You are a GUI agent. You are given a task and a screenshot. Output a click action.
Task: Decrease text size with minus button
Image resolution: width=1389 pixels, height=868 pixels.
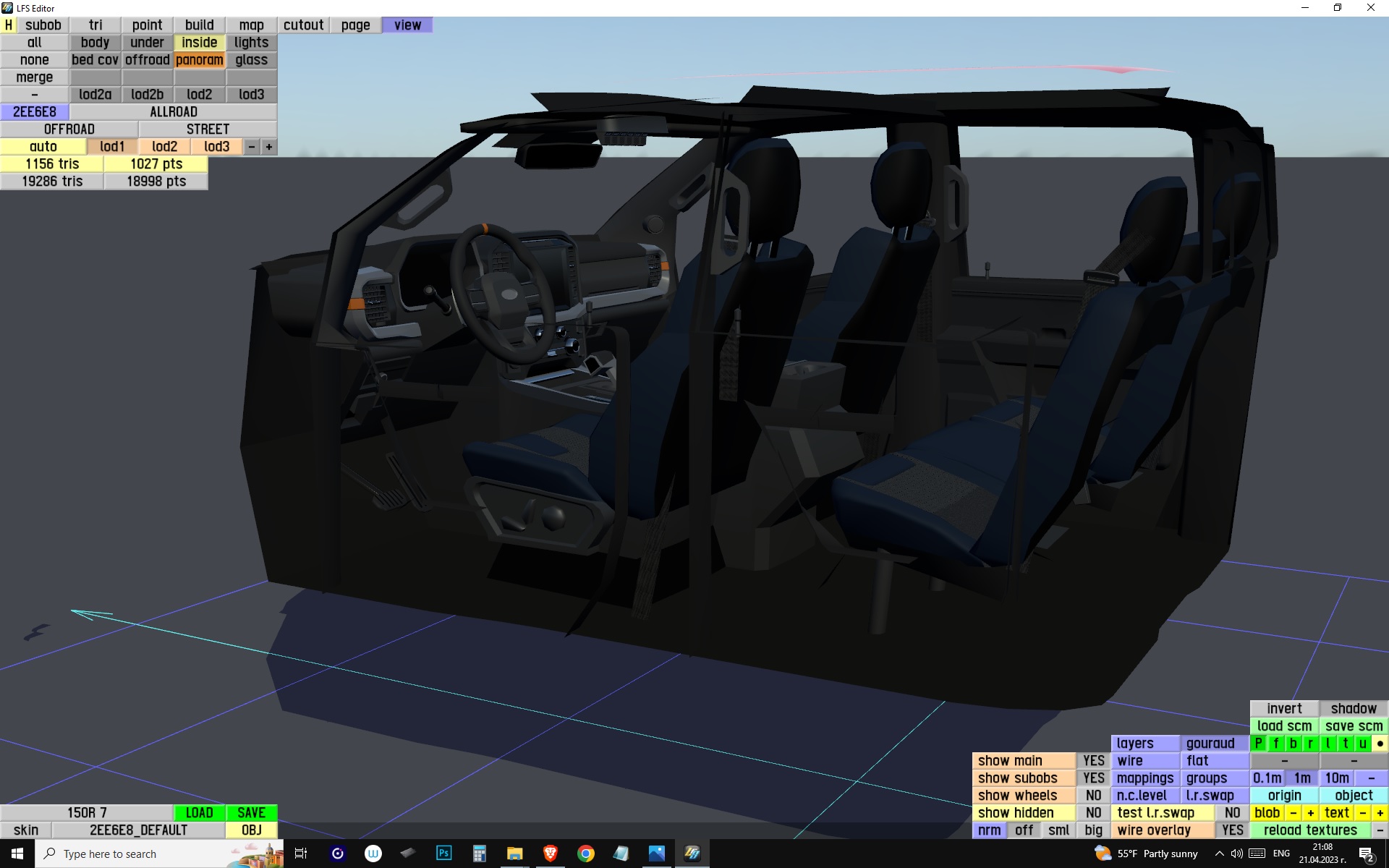point(1362,812)
